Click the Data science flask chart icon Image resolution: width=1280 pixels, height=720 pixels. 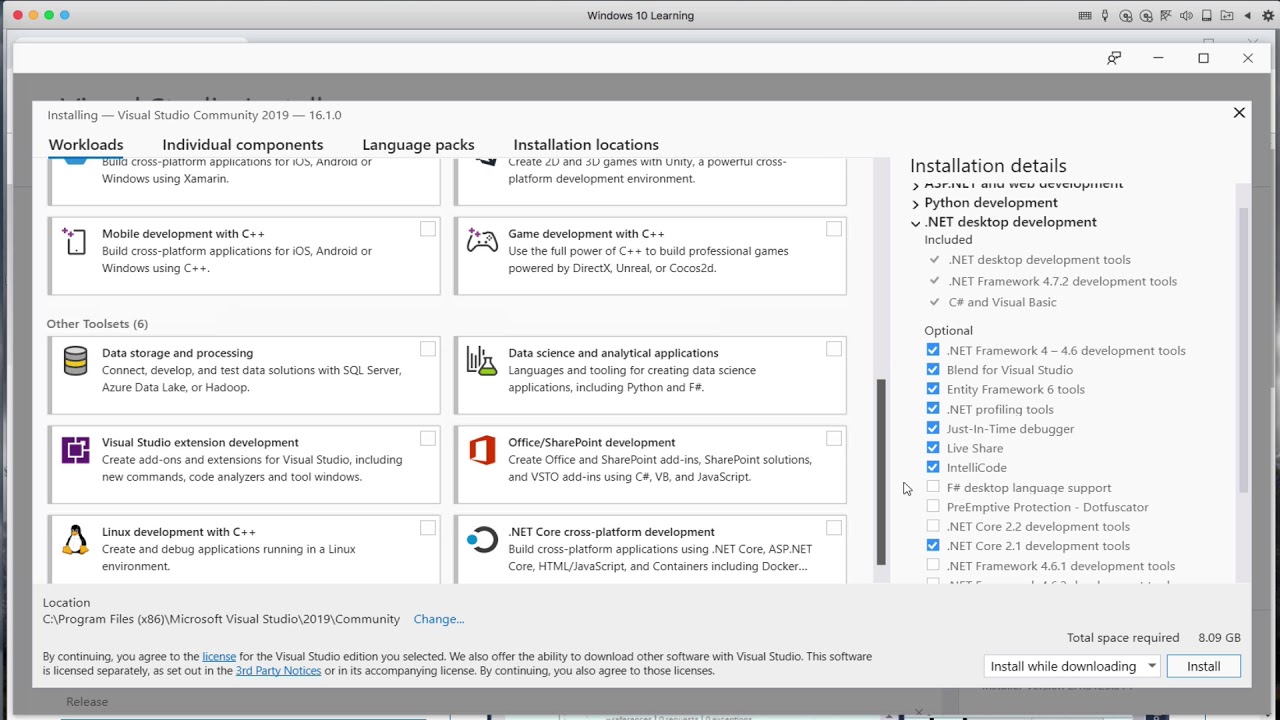click(482, 361)
